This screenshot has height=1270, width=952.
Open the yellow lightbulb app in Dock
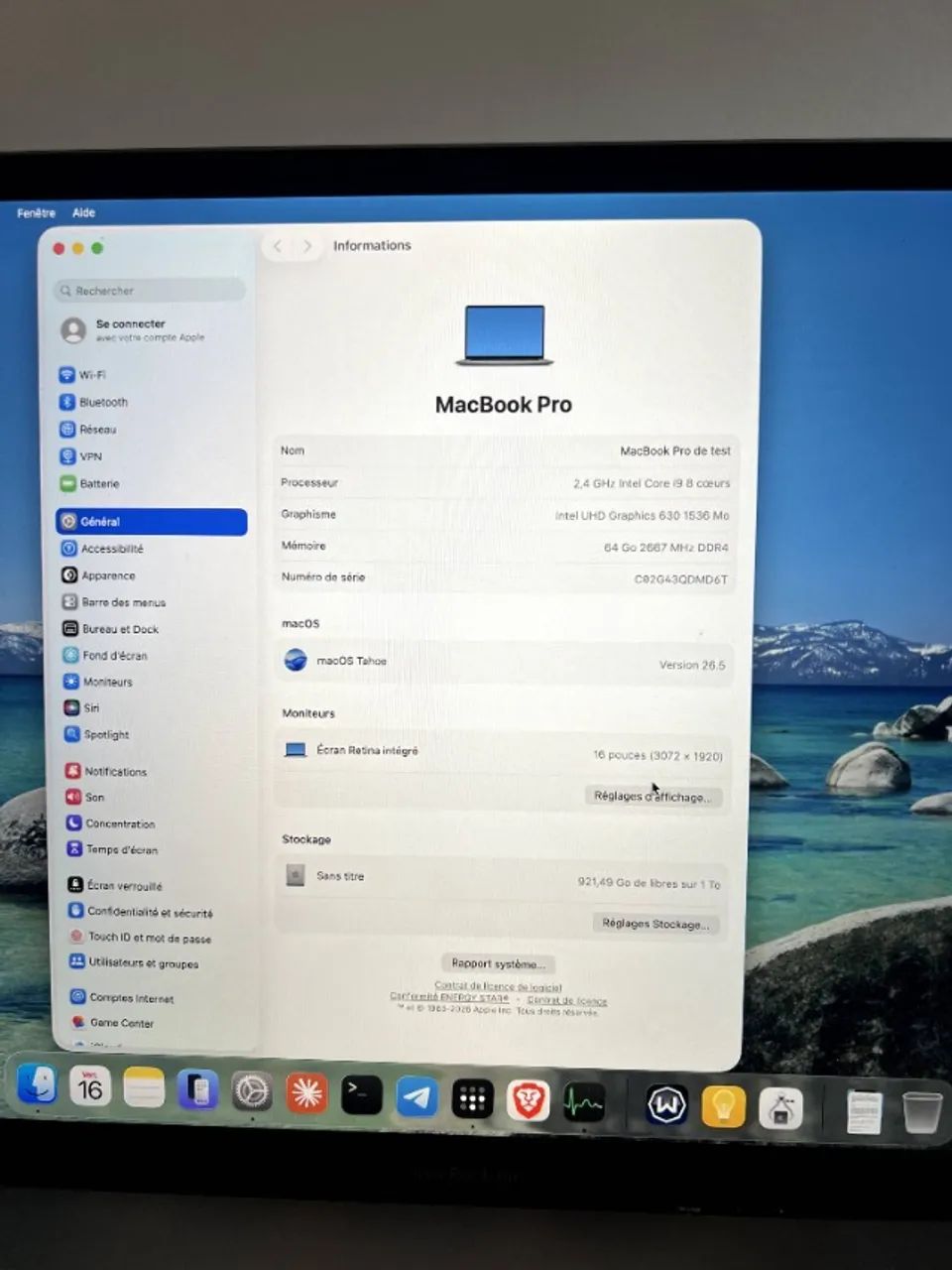click(724, 1106)
